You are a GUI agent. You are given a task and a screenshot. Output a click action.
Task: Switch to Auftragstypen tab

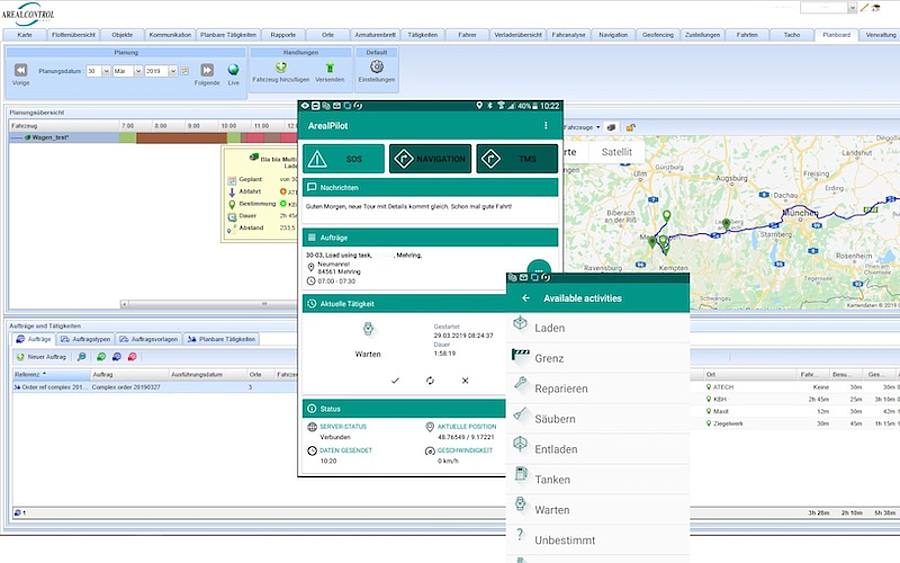pos(86,339)
